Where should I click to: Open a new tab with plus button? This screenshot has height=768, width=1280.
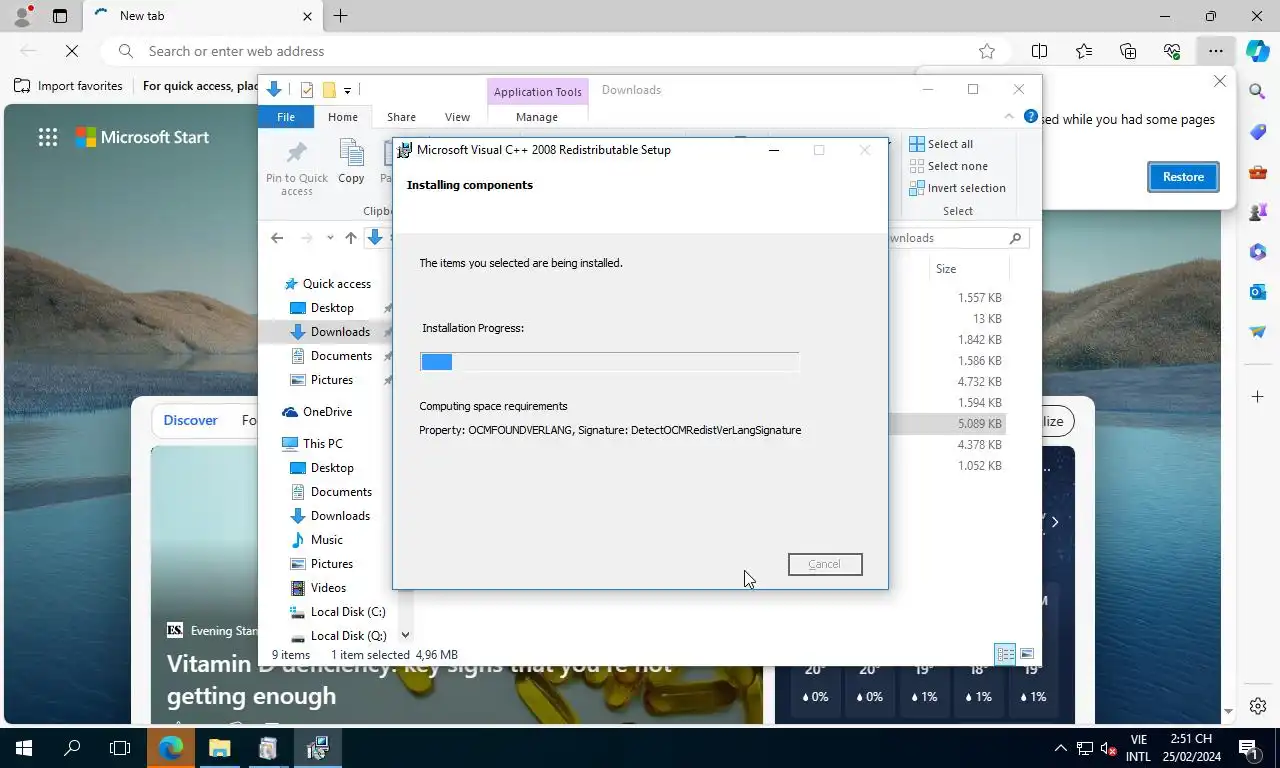(341, 16)
